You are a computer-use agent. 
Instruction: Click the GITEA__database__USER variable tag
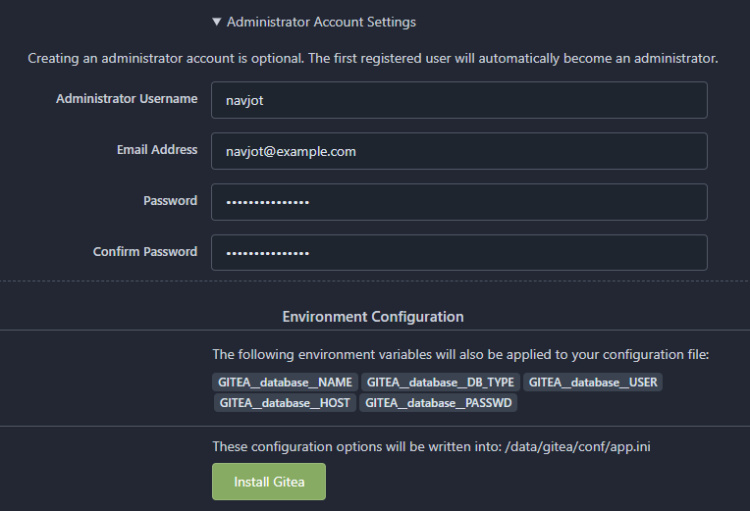pos(592,382)
